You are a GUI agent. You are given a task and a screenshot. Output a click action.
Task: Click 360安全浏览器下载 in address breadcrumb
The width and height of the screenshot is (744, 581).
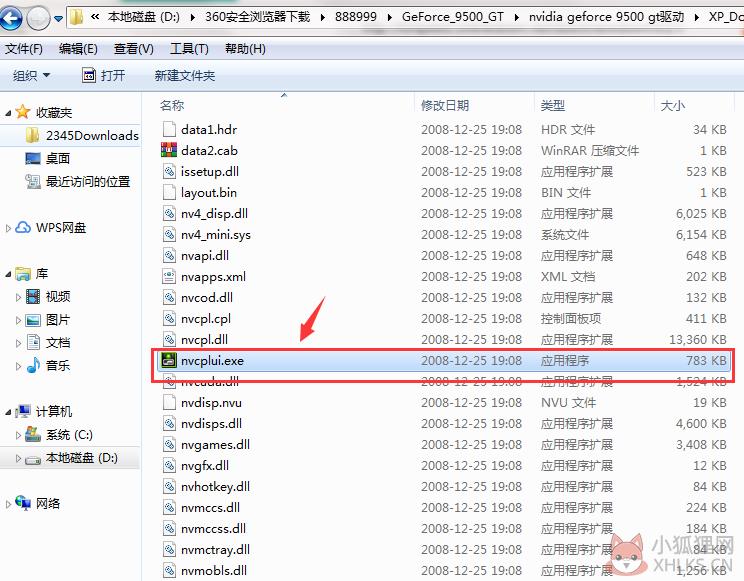[258, 17]
